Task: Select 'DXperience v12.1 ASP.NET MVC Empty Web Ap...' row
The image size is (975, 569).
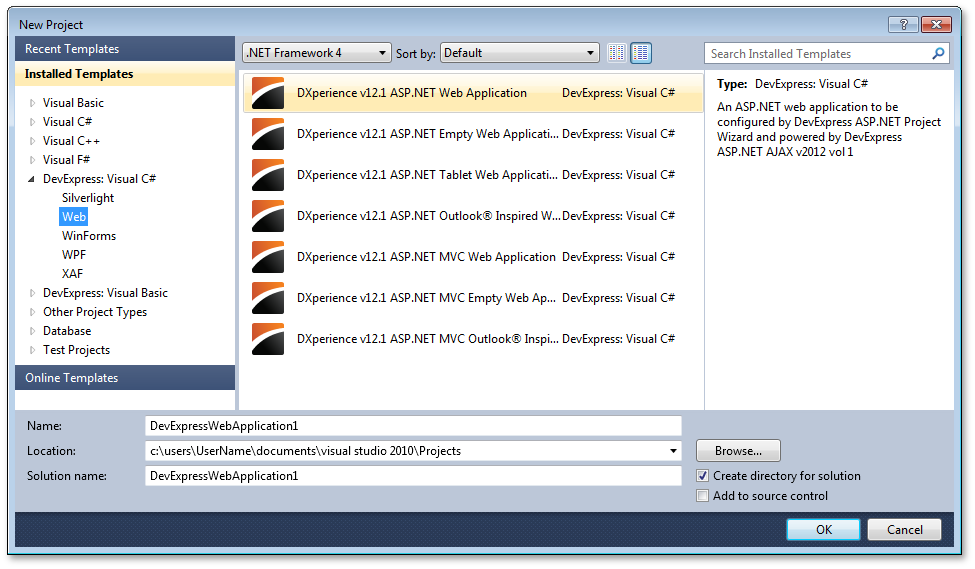Action: [473, 298]
